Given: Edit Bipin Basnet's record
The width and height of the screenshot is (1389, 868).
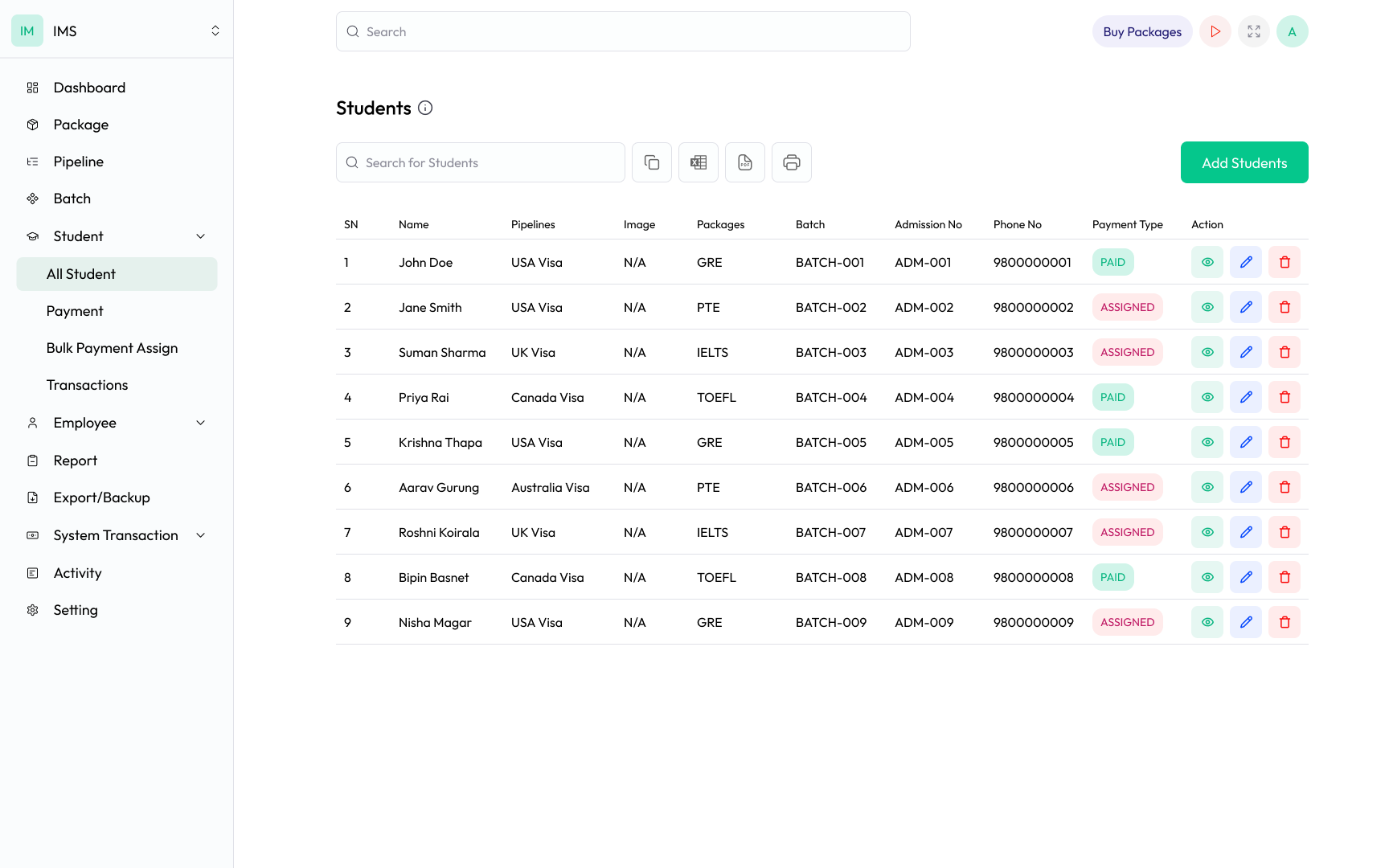Looking at the screenshot, I should [x=1246, y=577].
